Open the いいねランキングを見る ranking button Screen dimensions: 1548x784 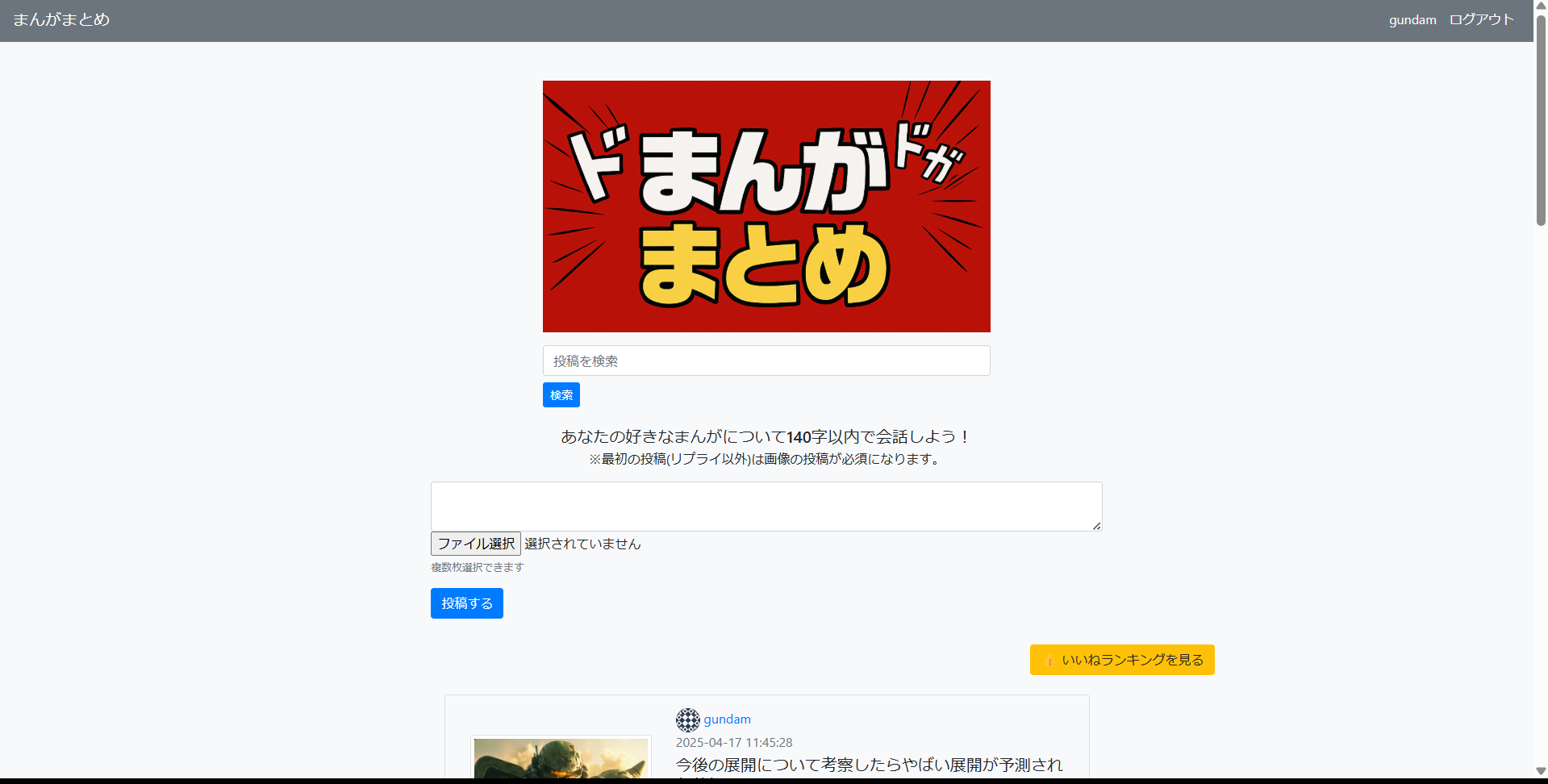tap(1122, 660)
